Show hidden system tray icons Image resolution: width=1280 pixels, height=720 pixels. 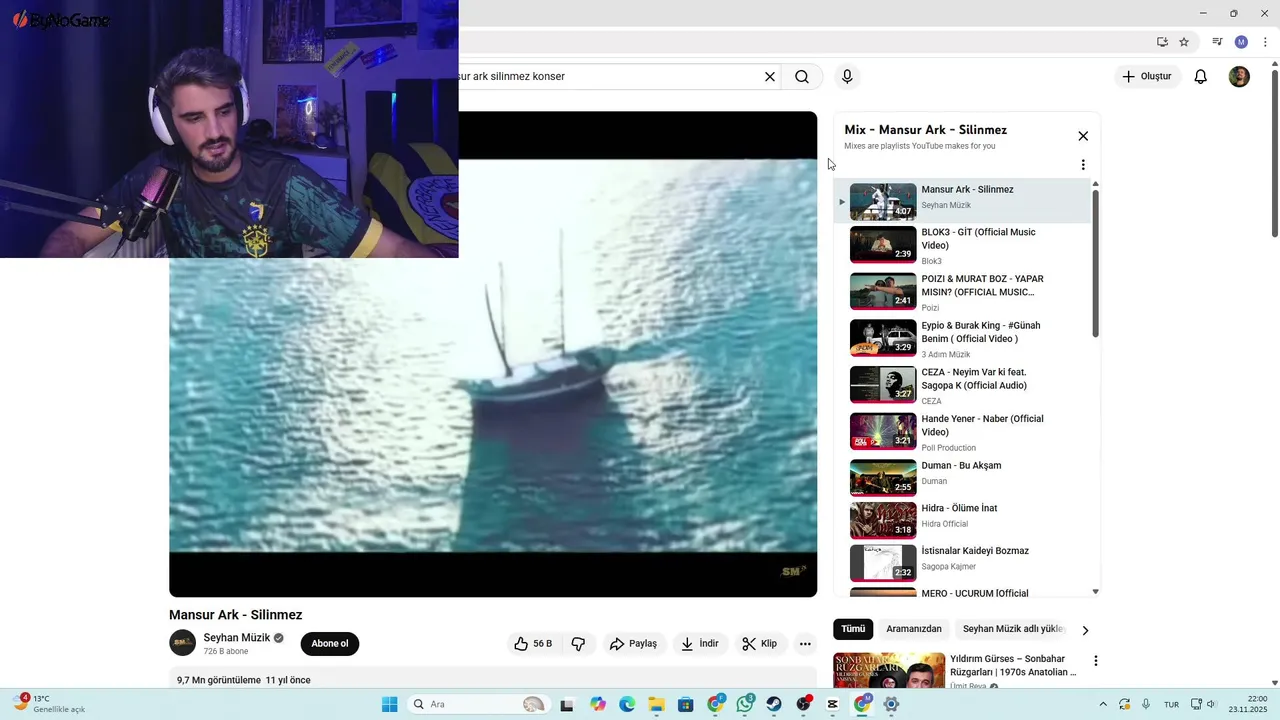tap(1104, 704)
